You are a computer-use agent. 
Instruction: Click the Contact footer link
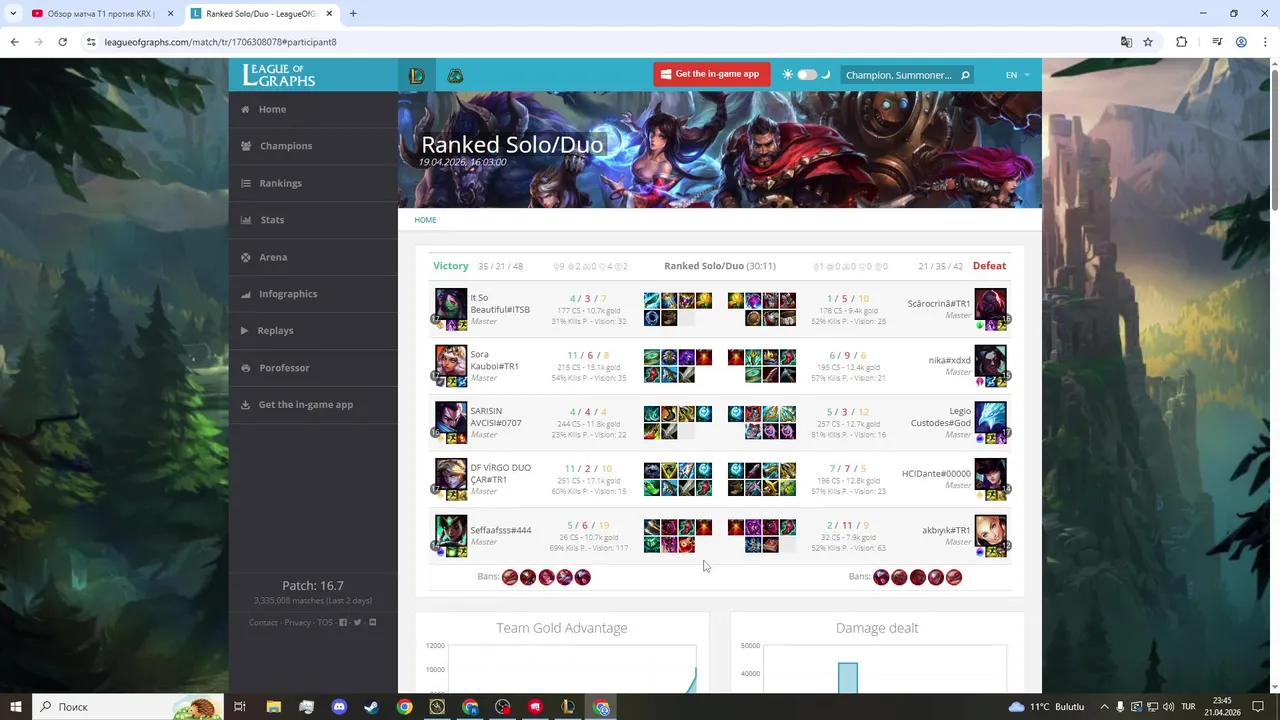[263, 622]
